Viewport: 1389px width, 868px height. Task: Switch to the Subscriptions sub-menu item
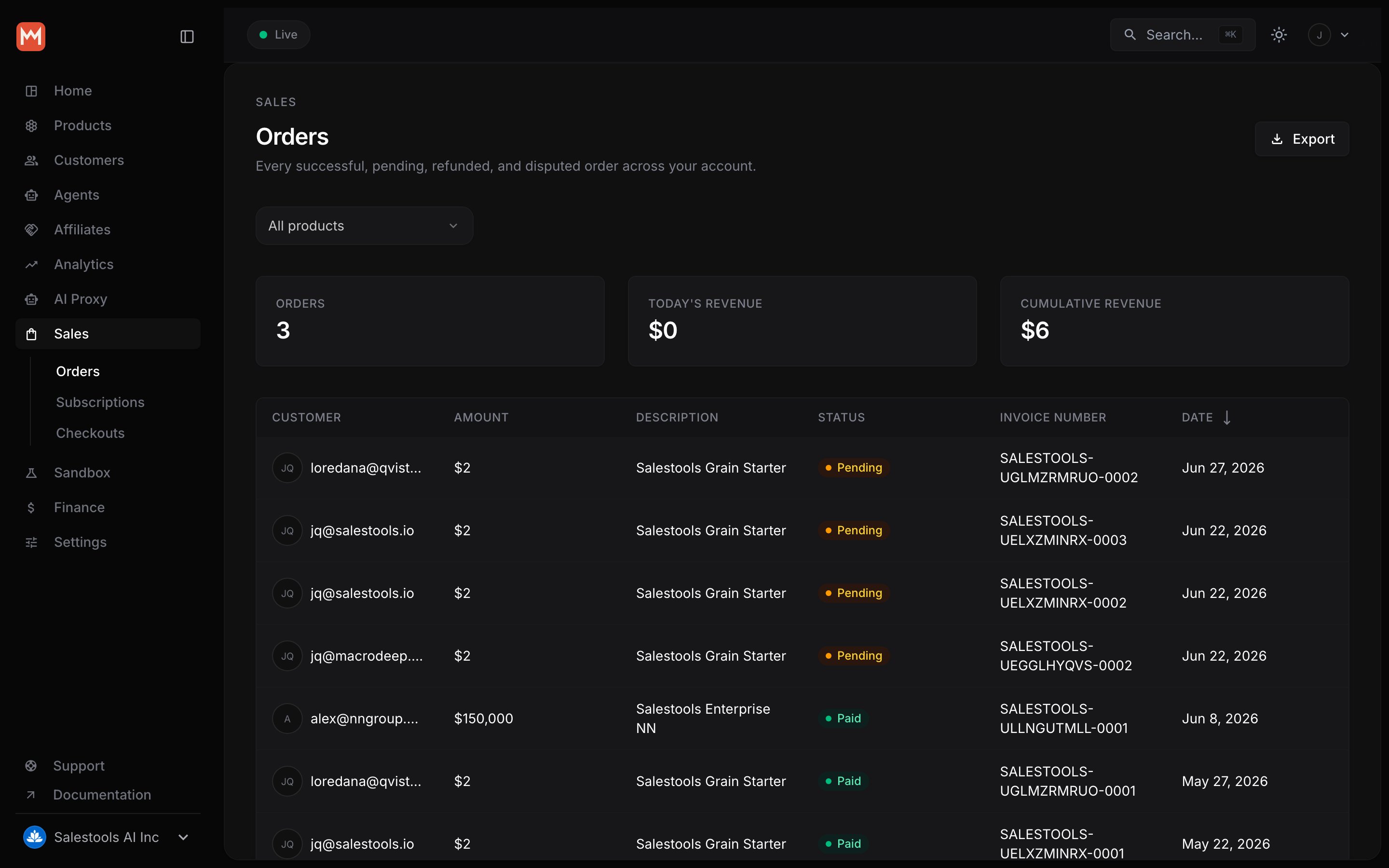click(x=100, y=403)
